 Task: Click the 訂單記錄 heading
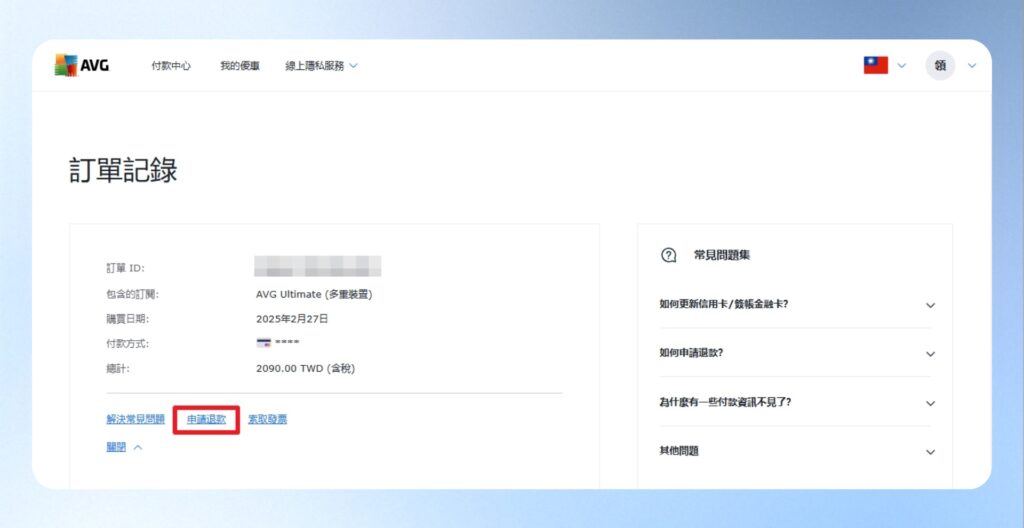[x=123, y=171]
